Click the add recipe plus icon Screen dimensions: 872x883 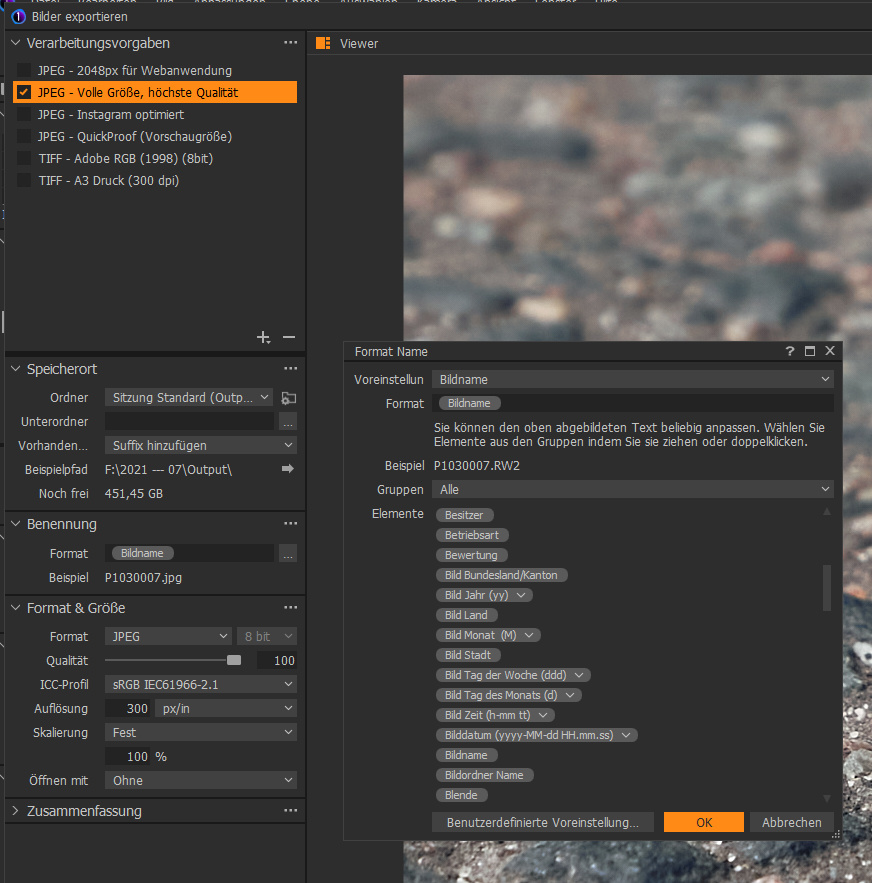coord(263,338)
